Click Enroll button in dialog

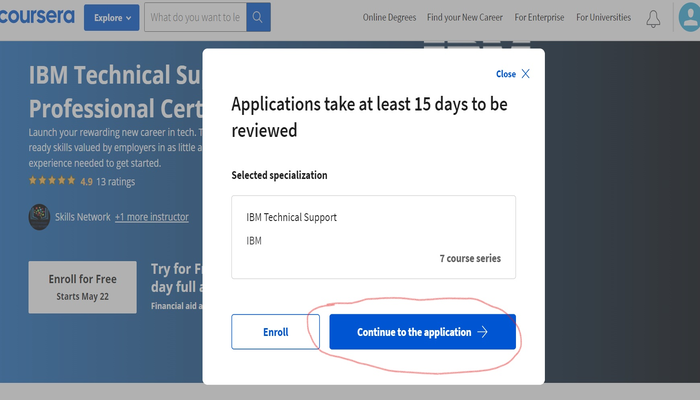point(275,332)
